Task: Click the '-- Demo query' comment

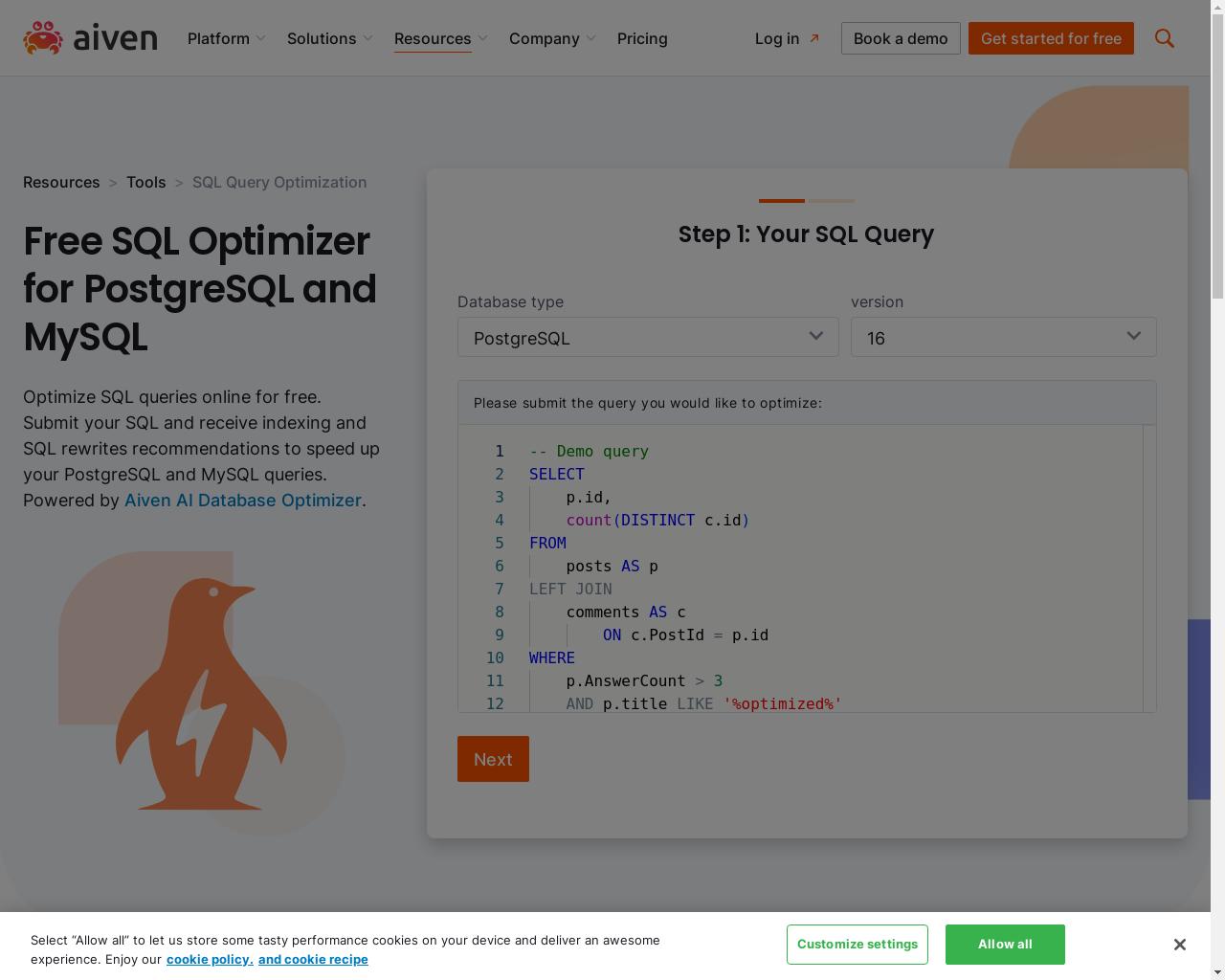Action: coord(589,451)
